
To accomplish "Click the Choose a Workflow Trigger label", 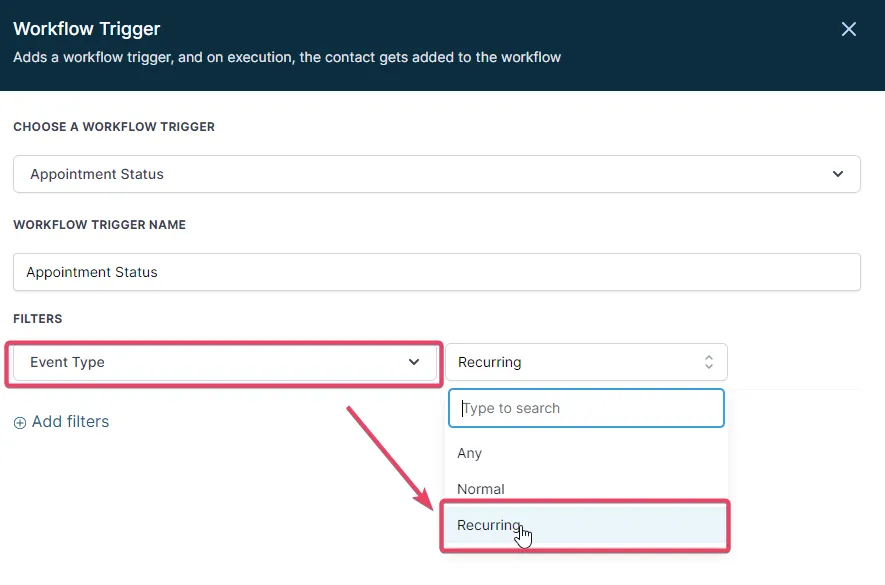I will (x=114, y=127).
